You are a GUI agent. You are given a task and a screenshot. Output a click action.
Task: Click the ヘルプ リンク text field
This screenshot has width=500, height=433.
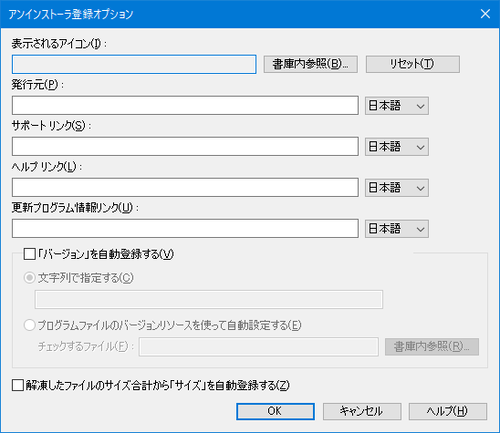coord(185,187)
